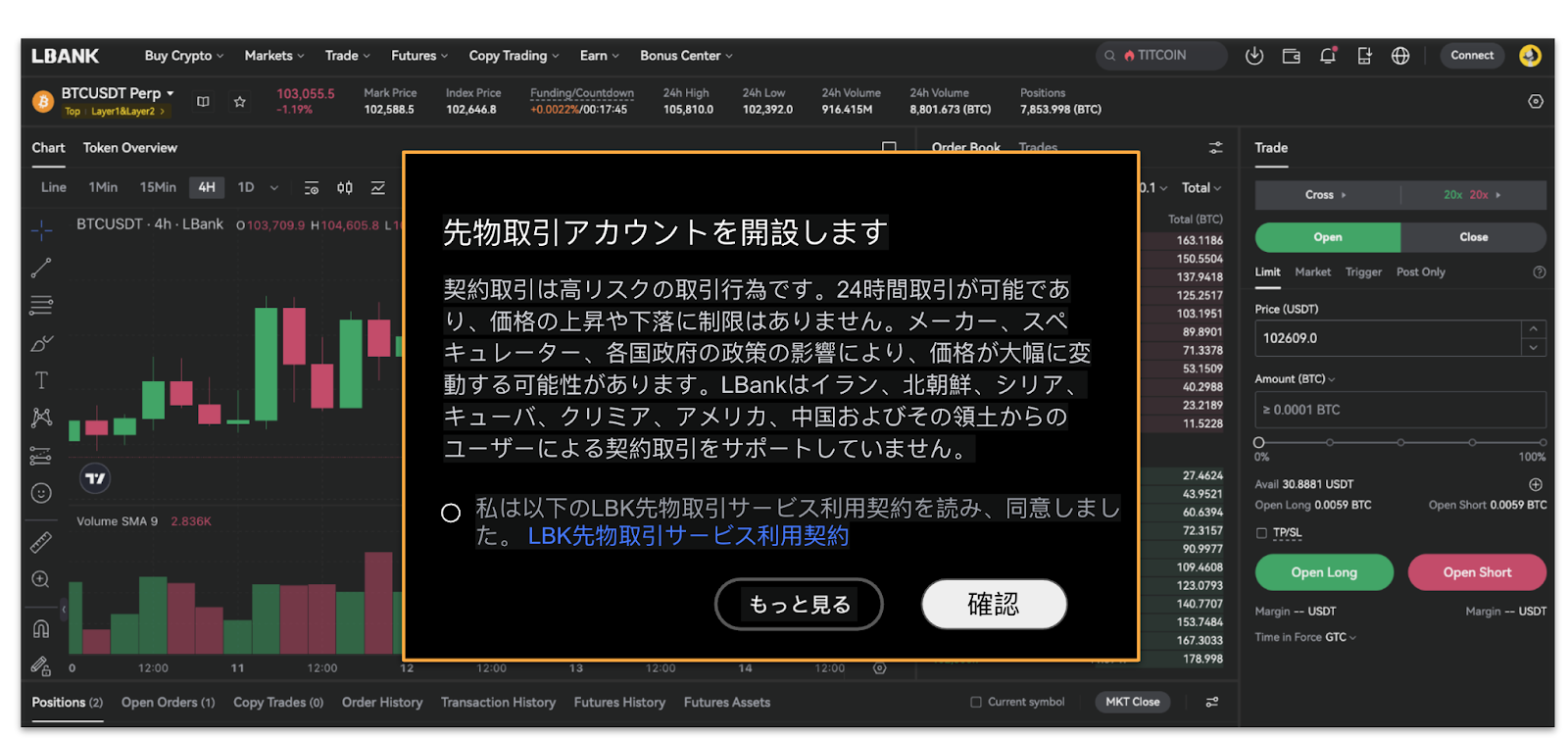Open the contract info book icon

pyautogui.click(x=203, y=102)
